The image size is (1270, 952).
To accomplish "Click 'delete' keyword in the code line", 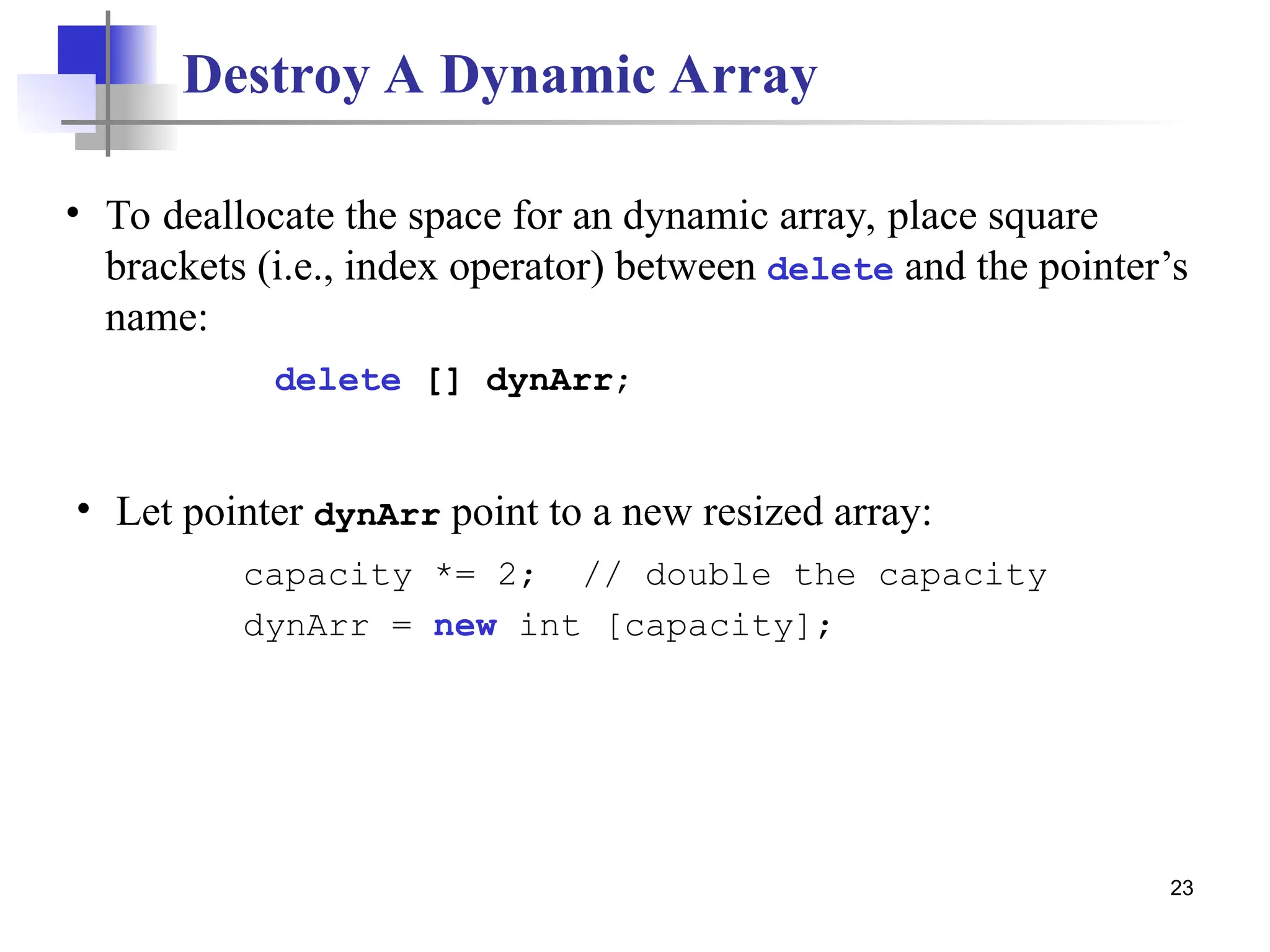I will 338,379.
